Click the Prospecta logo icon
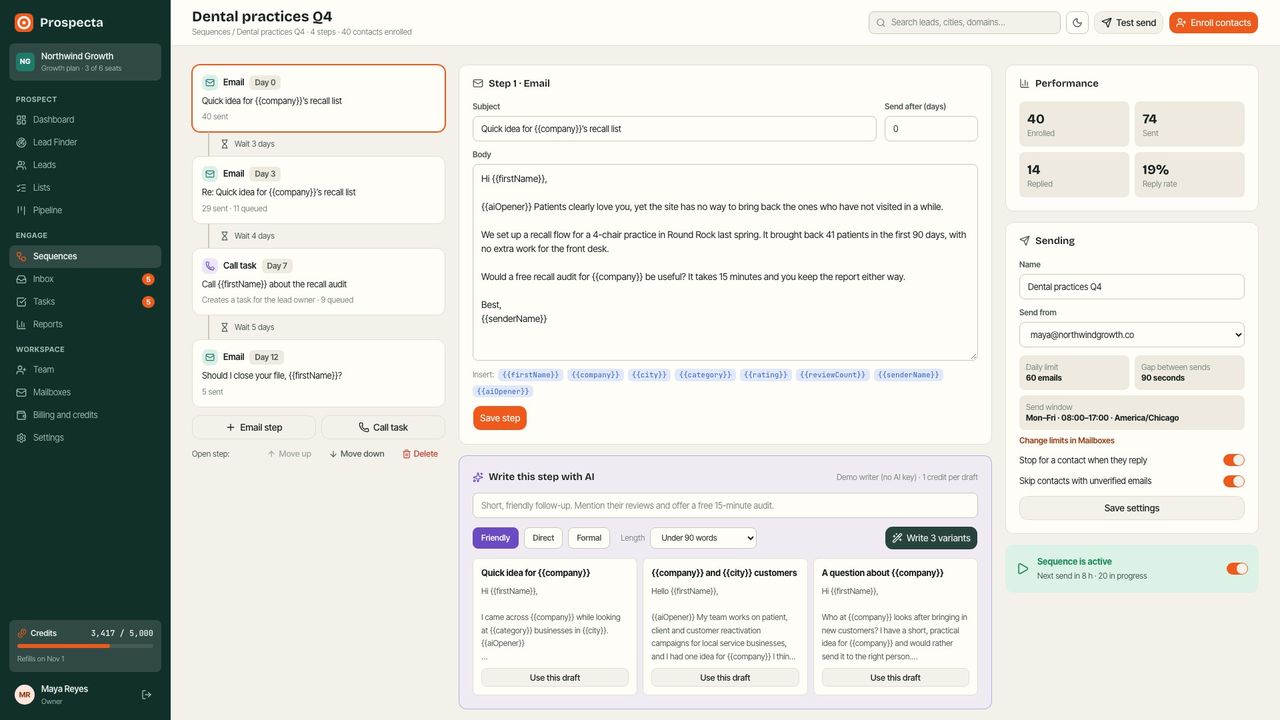This screenshot has width=1280, height=720. coord(24,22)
